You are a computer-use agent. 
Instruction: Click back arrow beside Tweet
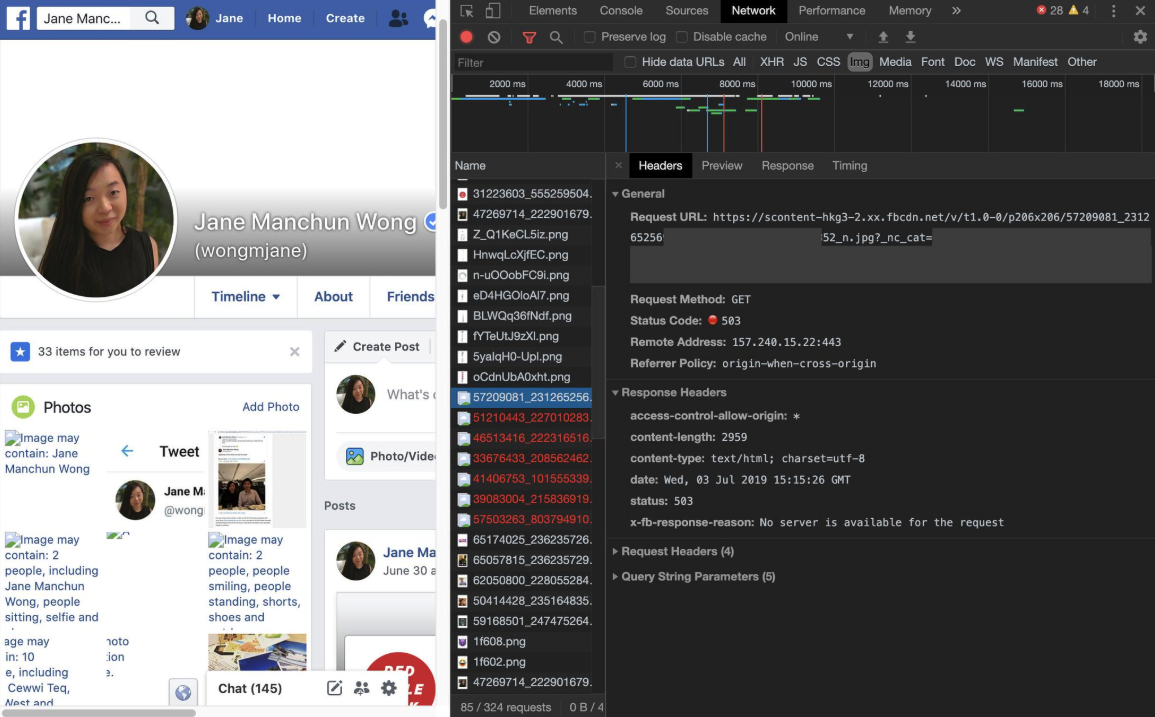(x=127, y=451)
